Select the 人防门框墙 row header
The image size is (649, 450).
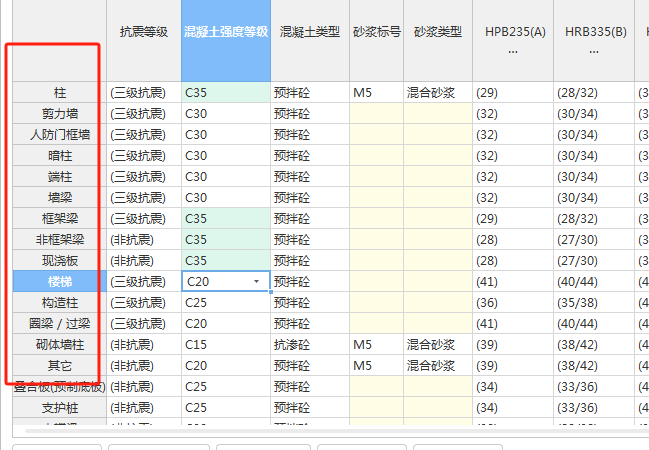click(60, 135)
